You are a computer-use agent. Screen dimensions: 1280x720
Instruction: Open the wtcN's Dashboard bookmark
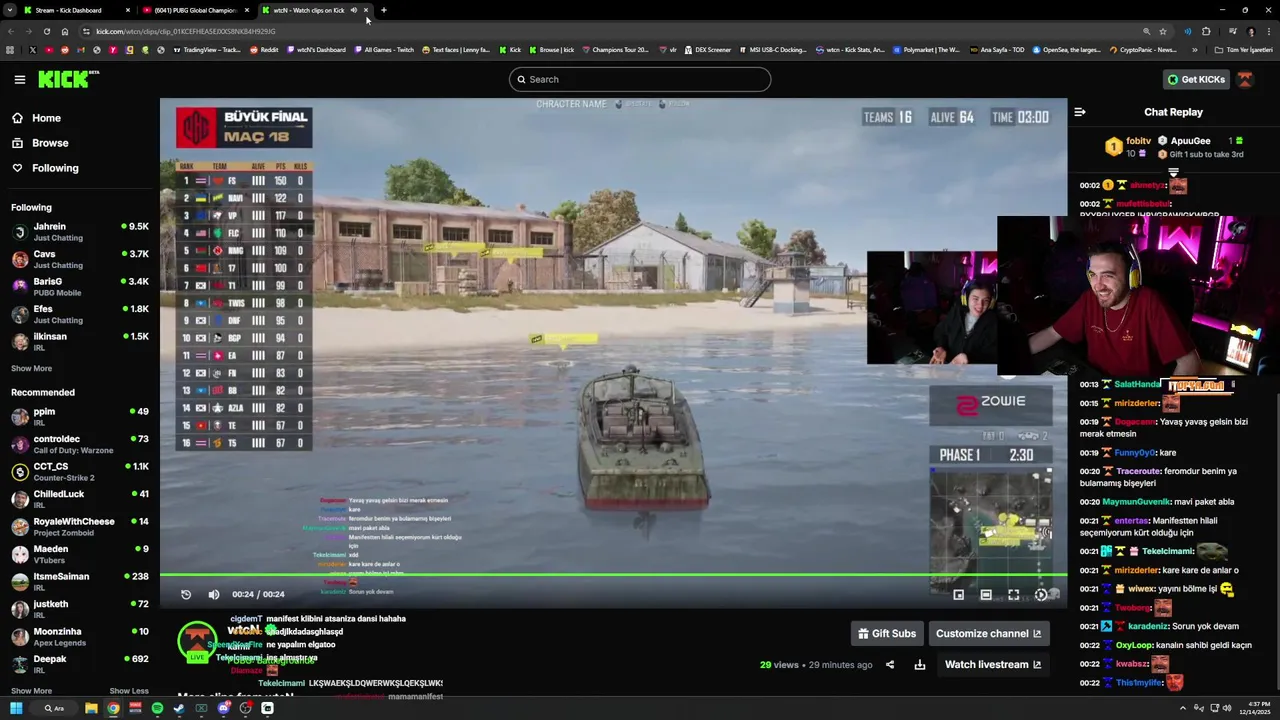(x=316, y=49)
